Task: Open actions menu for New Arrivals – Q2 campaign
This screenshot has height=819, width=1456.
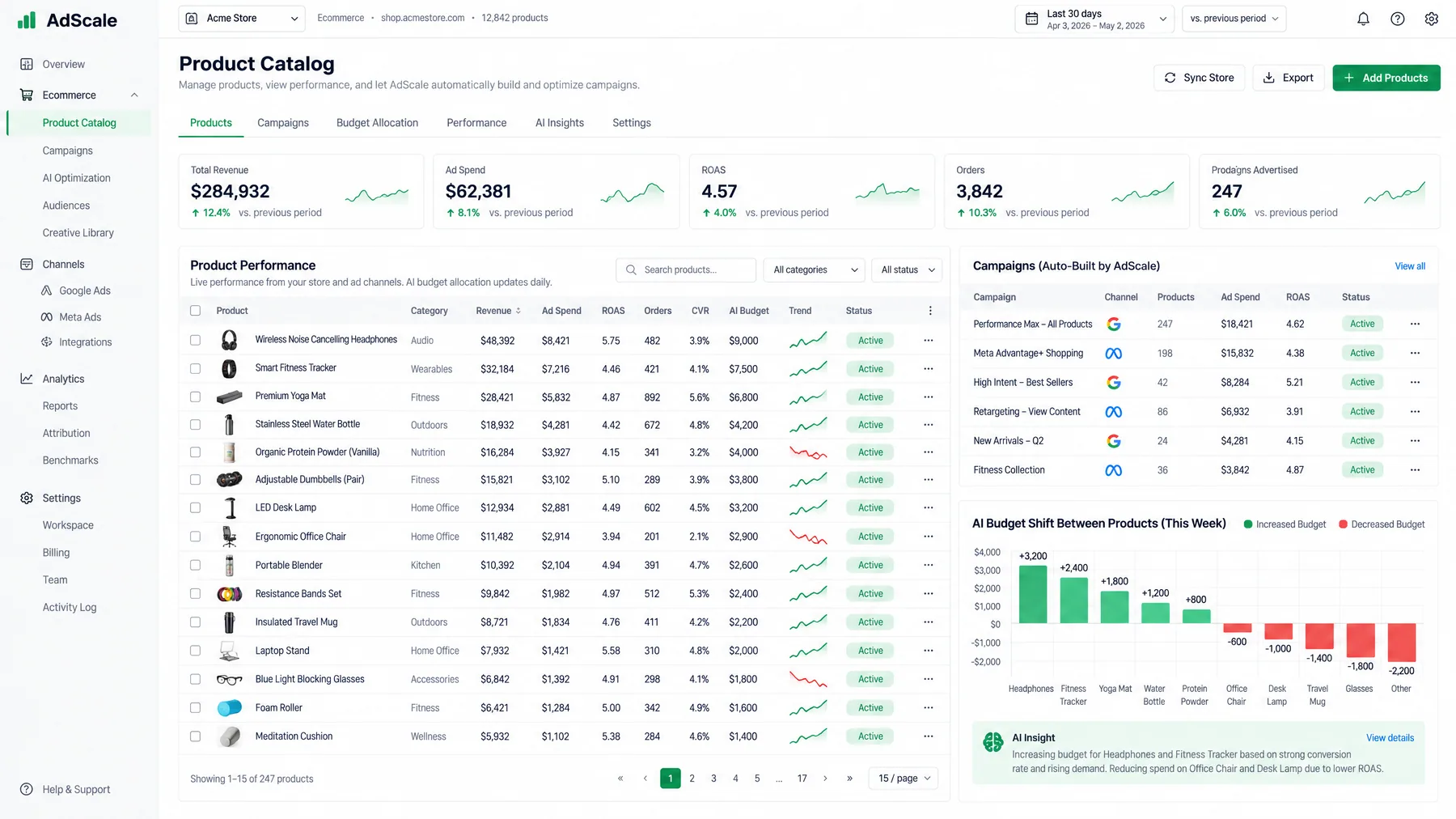Action: coord(1415,441)
